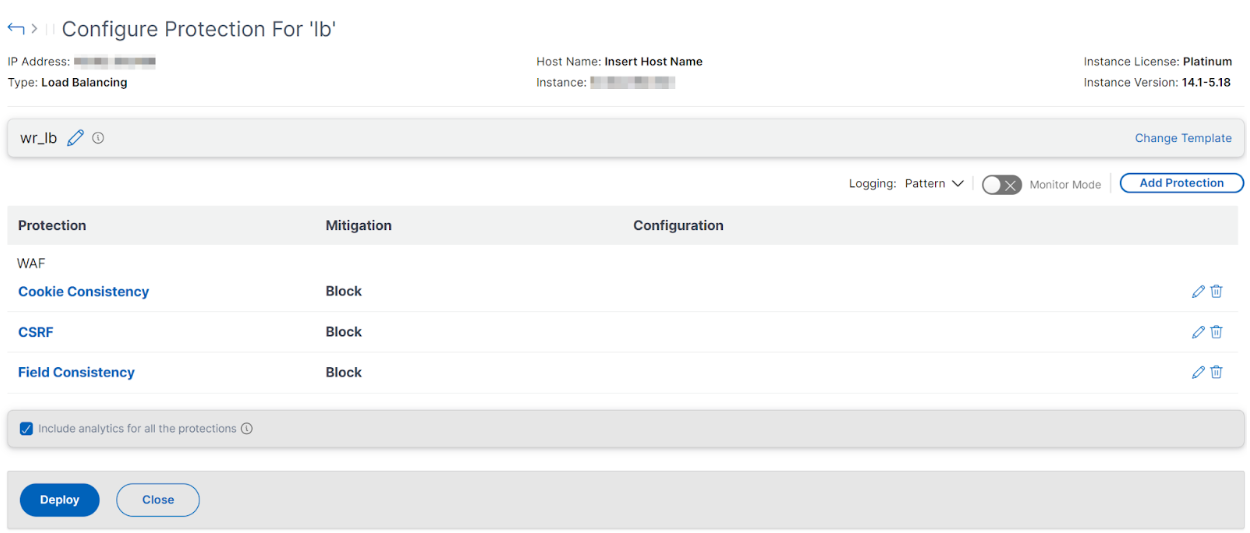Open the Cookie Consistency link
Image resolution: width=1250 pixels, height=533 pixels.
click(83, 291)
